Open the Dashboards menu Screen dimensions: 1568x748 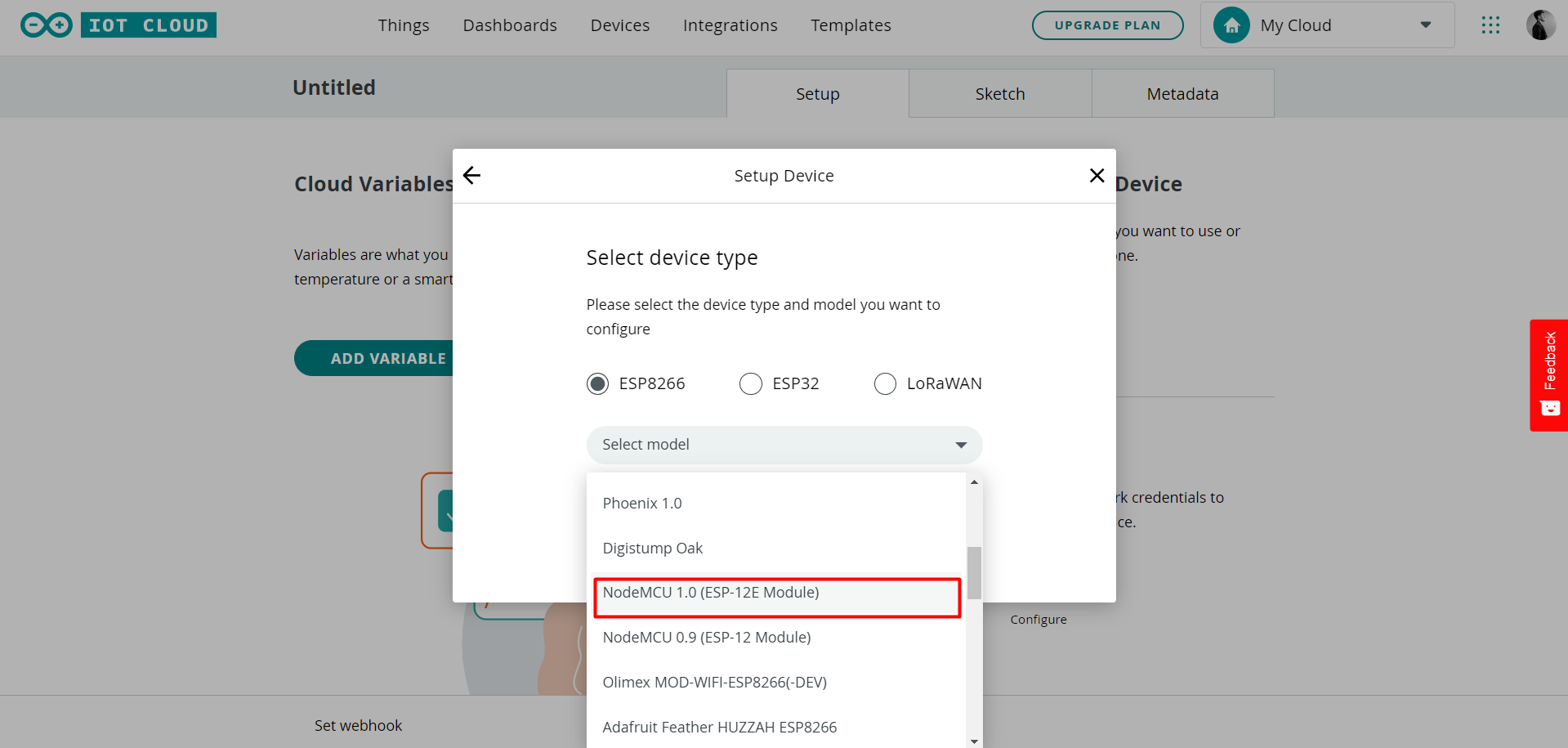point(510,25)
